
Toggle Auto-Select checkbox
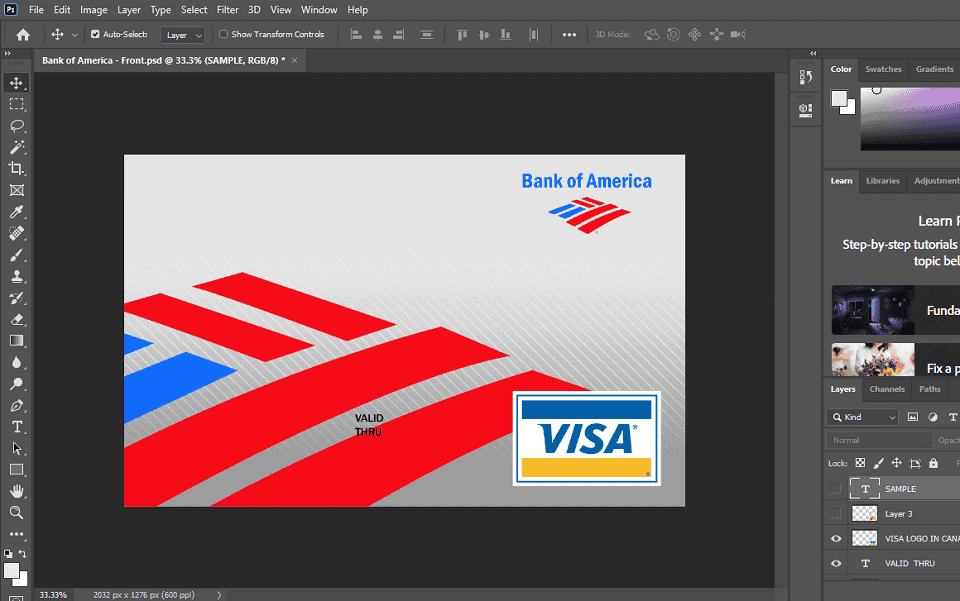[x=95, y=34]
